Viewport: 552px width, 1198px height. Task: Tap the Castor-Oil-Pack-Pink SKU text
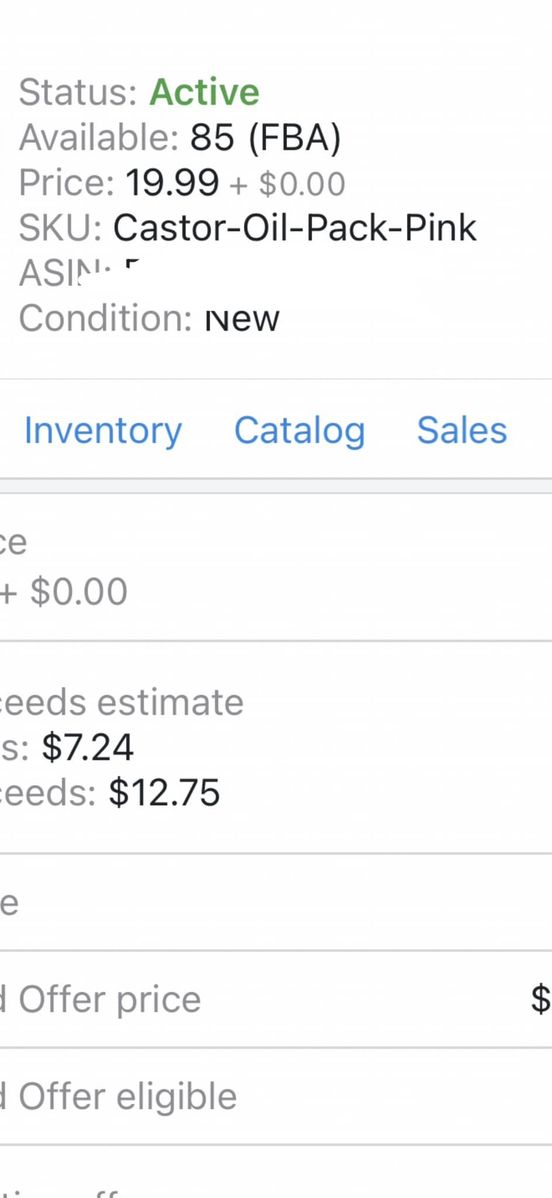coord(294,228)
